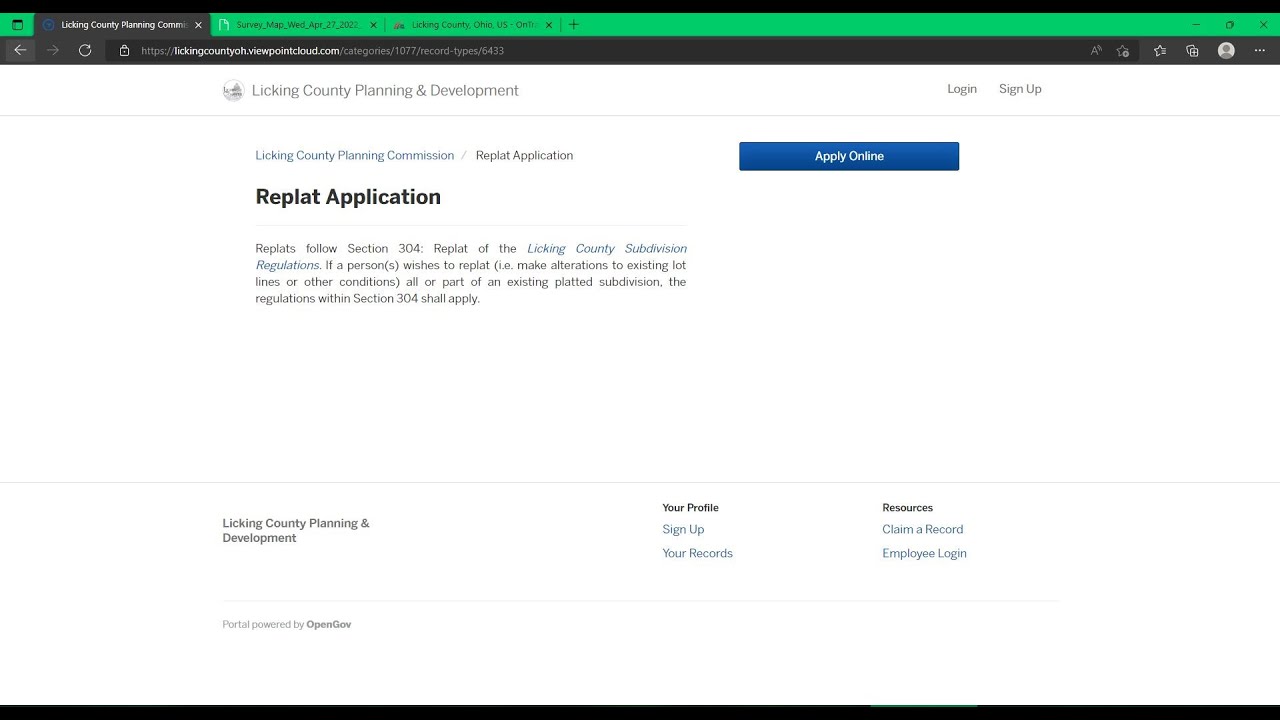Click the Login link in header

point(962,89)
